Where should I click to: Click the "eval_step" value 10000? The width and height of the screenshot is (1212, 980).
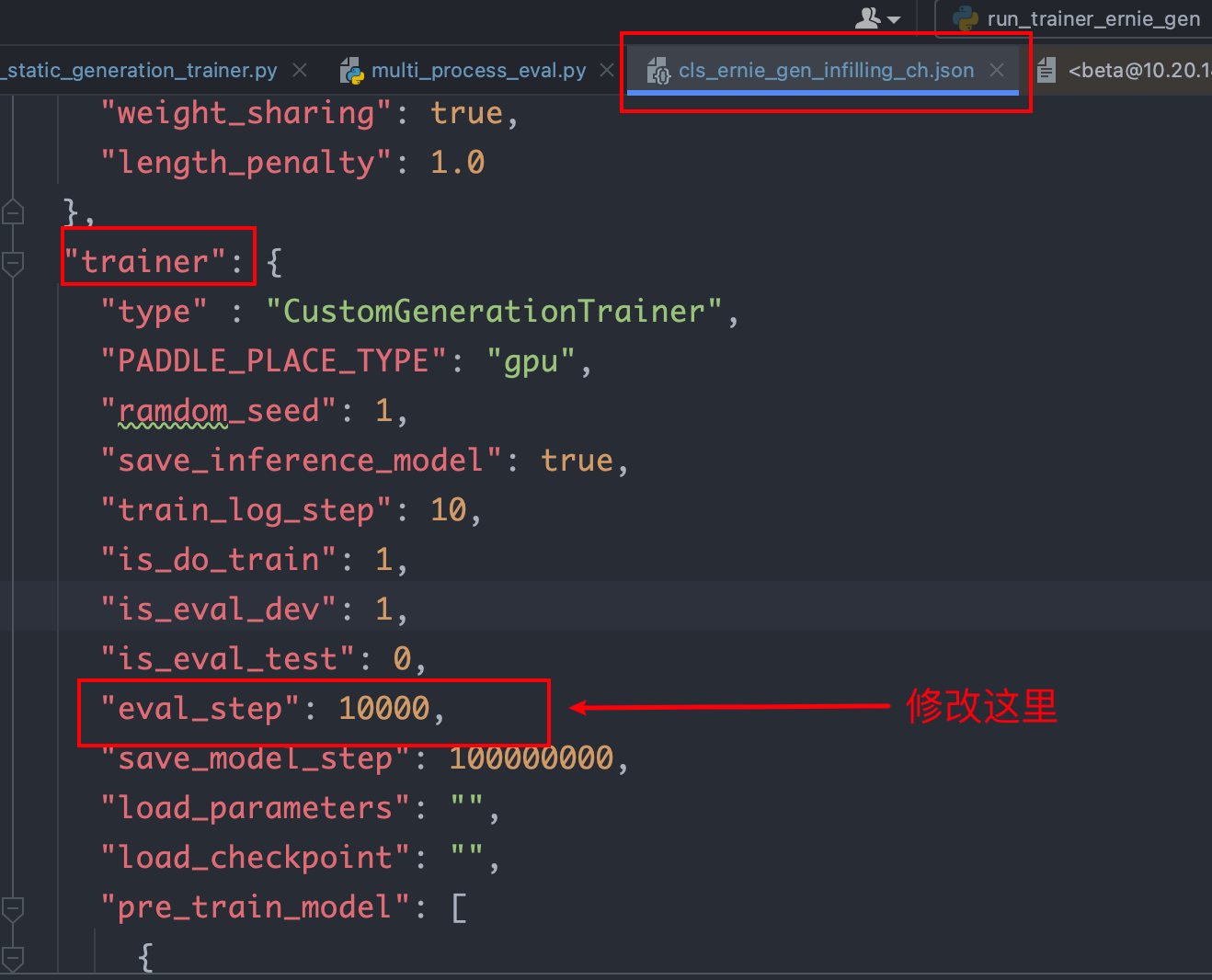coord(384,709)
